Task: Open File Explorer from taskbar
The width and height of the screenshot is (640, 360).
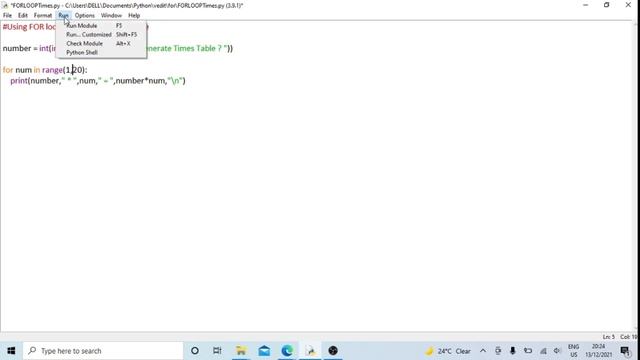Action: pyautogui.click(x=241, y=351)
